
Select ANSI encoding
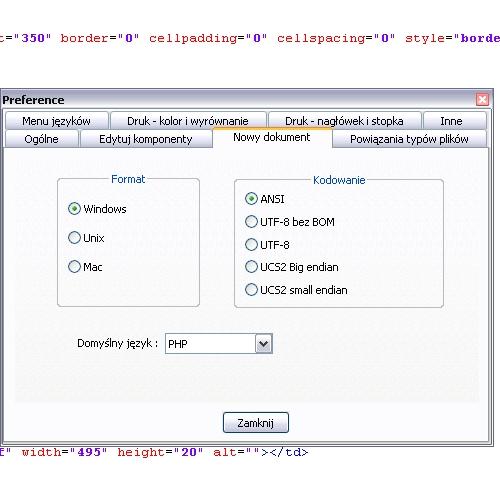251,199
